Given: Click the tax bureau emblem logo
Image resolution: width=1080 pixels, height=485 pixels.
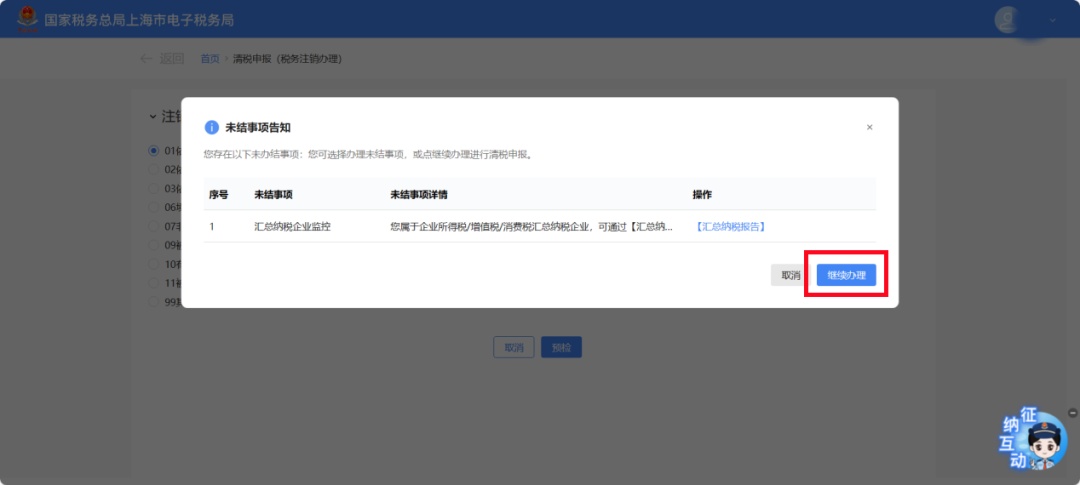Looking at the screenshot, I should pos(26,19).
